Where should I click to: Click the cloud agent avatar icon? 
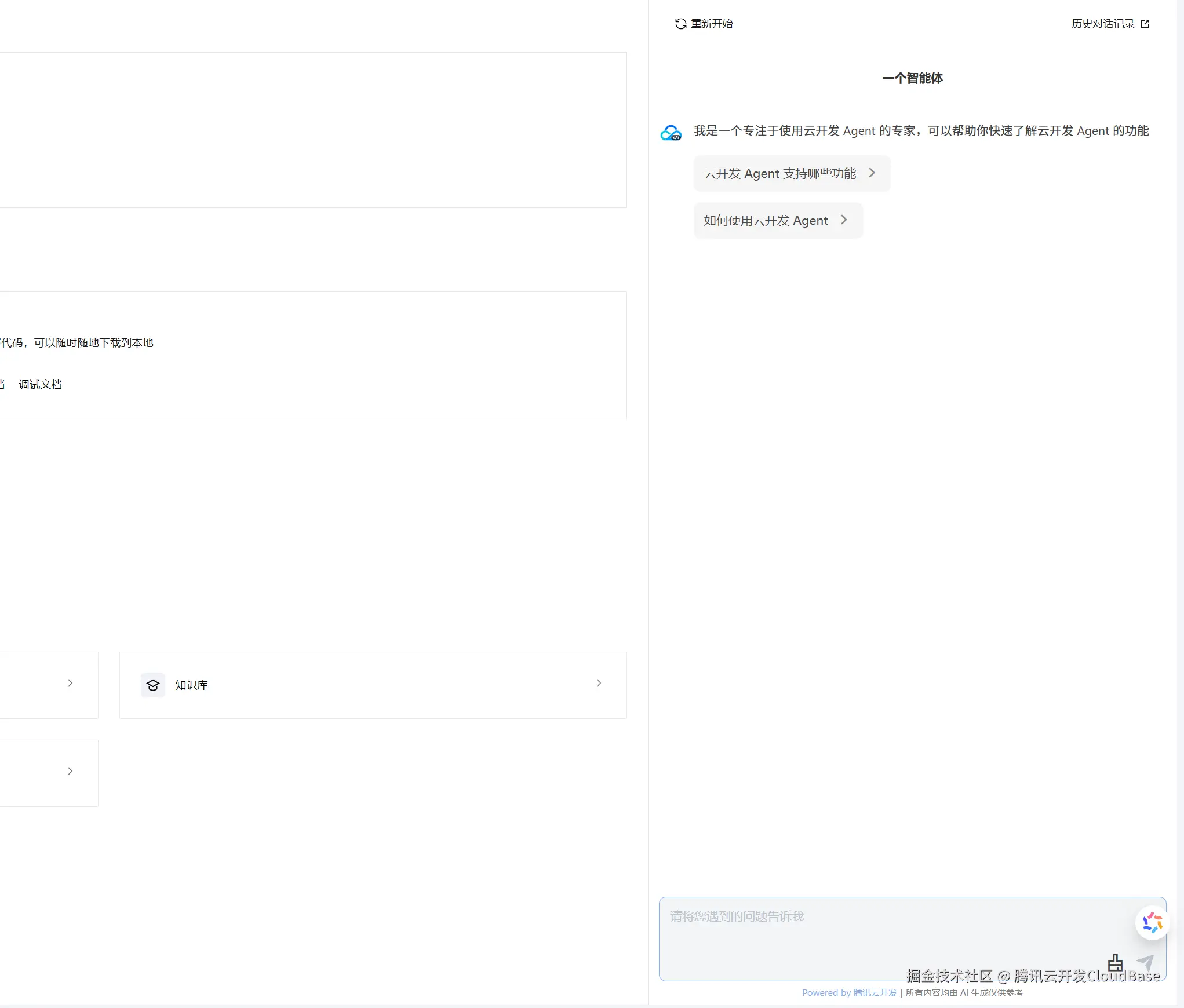[671, 133]
